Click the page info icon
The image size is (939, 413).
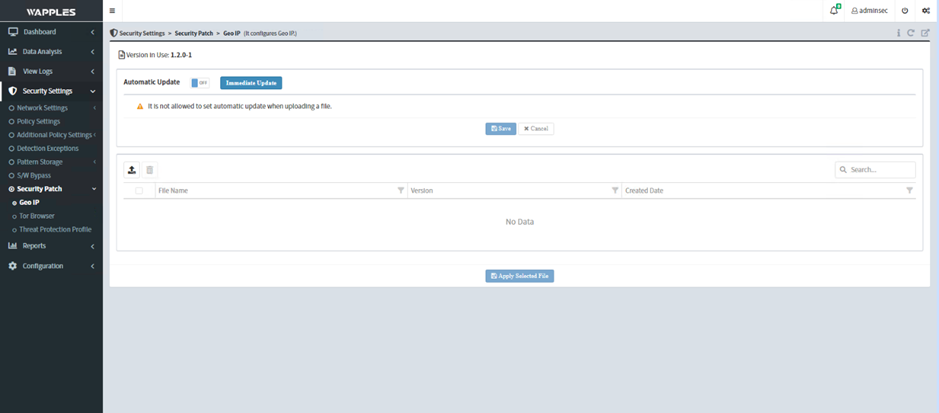pyautogui.click(x=898, y=33)
